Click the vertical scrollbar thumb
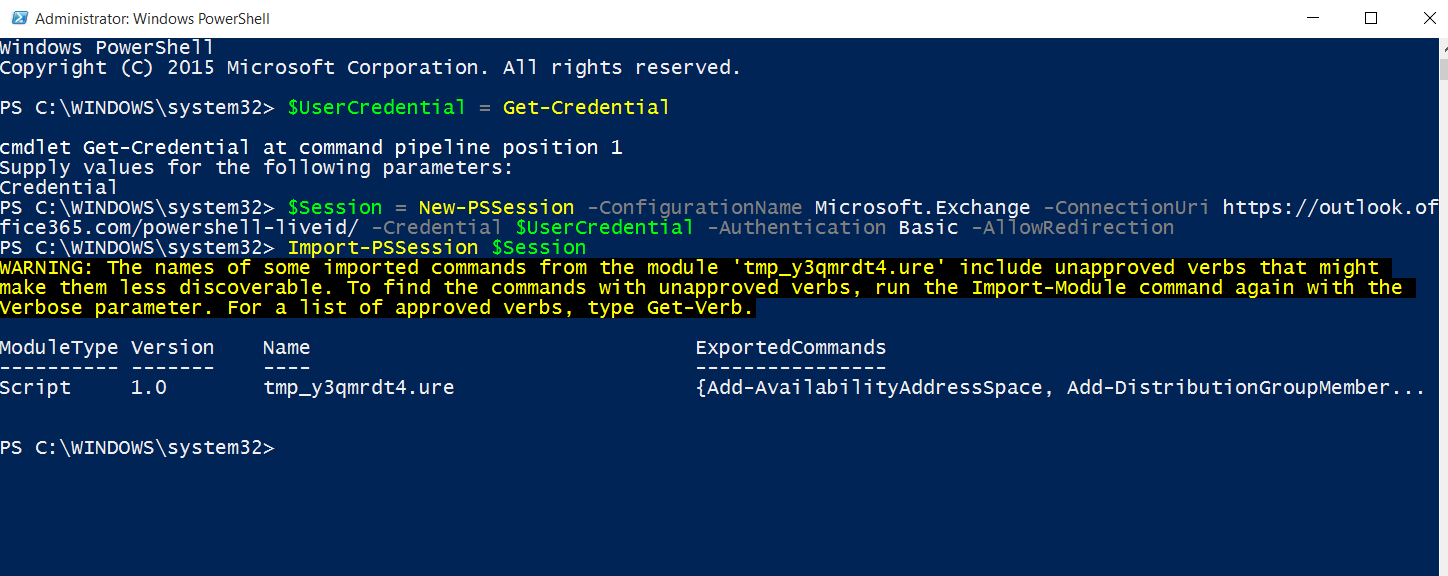Viewport: 1448px width, 576px height. click(x=1442, y=68)
